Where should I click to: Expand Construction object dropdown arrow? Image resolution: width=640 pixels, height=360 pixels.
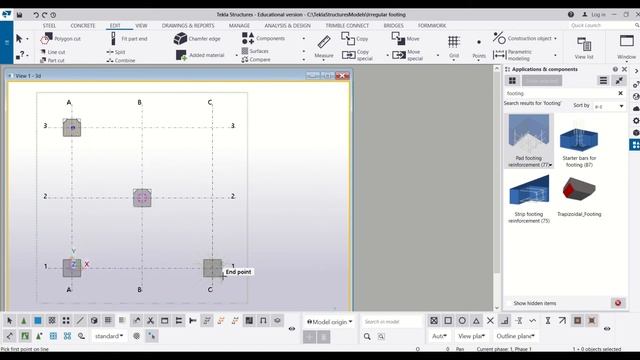[x=555, y=38]
